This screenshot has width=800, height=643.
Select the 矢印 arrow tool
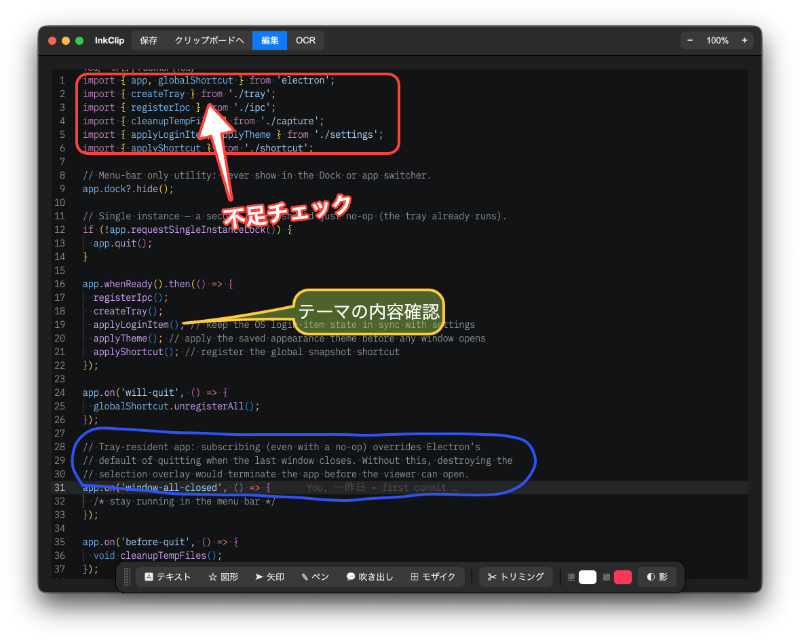point(269,577)
